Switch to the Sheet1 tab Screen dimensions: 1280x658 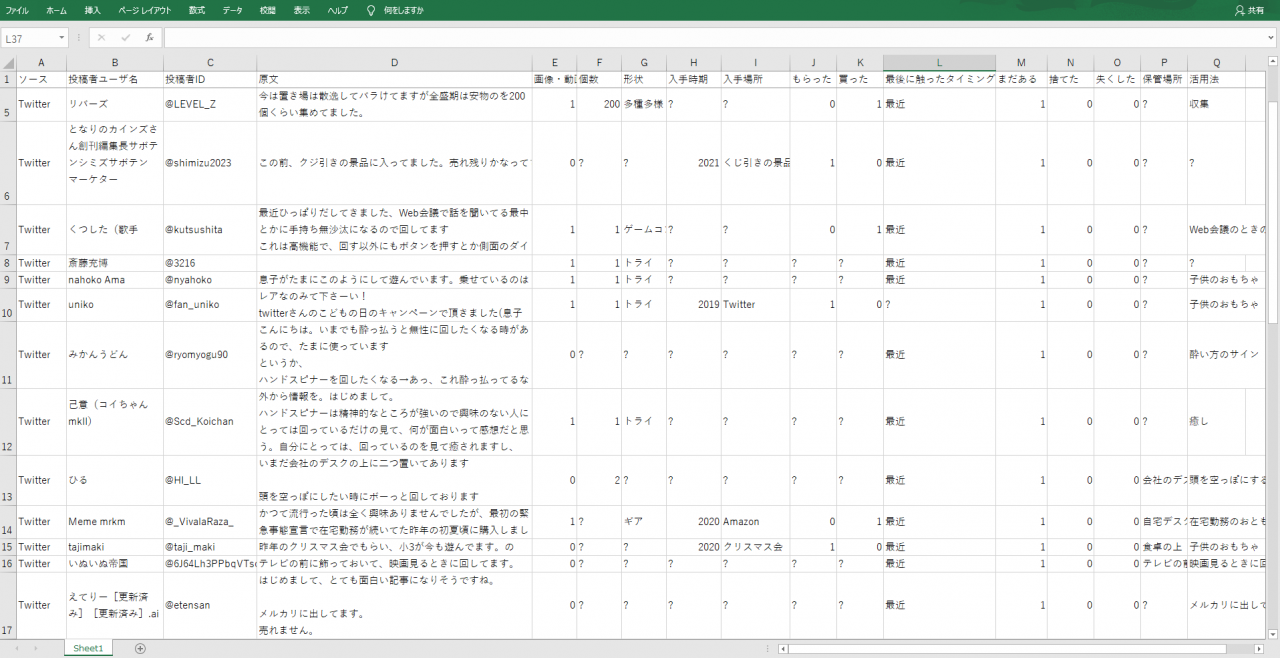[88, 649]
